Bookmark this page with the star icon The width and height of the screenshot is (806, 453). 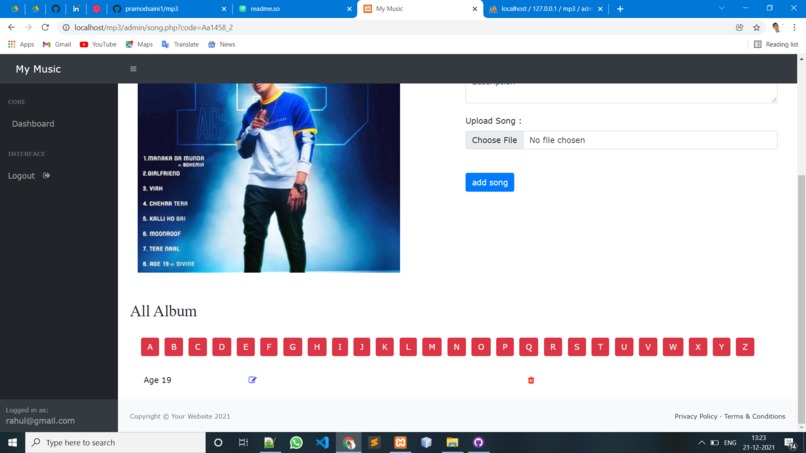[757, 28]
